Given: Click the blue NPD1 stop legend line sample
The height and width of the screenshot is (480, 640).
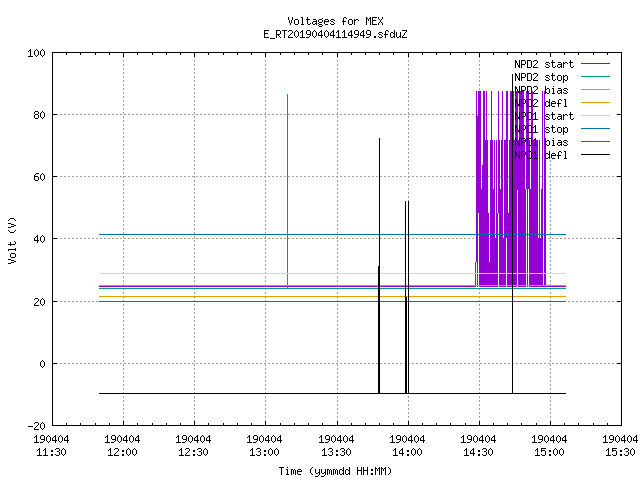Looking at the screenshot, I should click(x=596, y=129).
